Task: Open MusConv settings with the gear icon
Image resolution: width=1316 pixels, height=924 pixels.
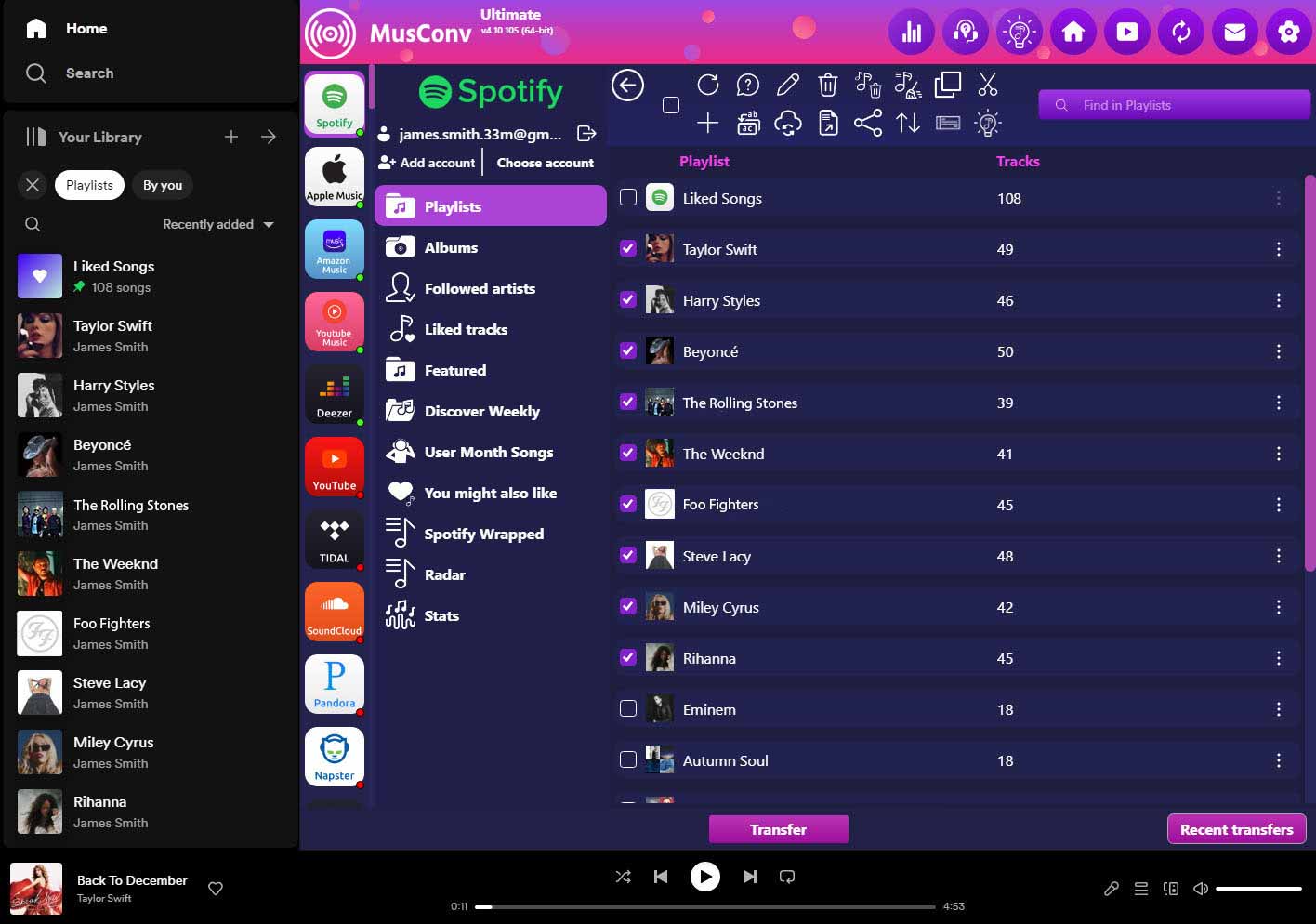Action: 1289,32
